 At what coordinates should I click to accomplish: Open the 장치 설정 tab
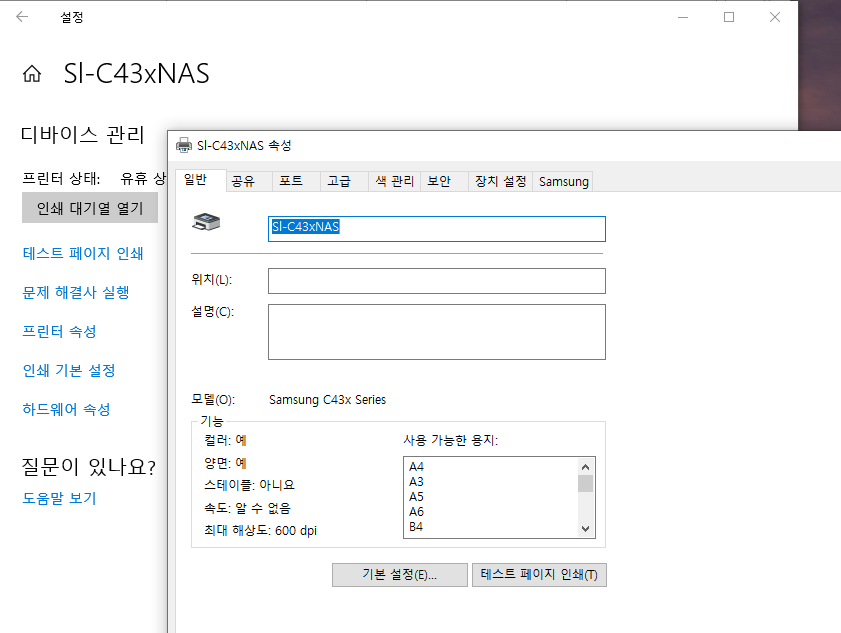500,181
